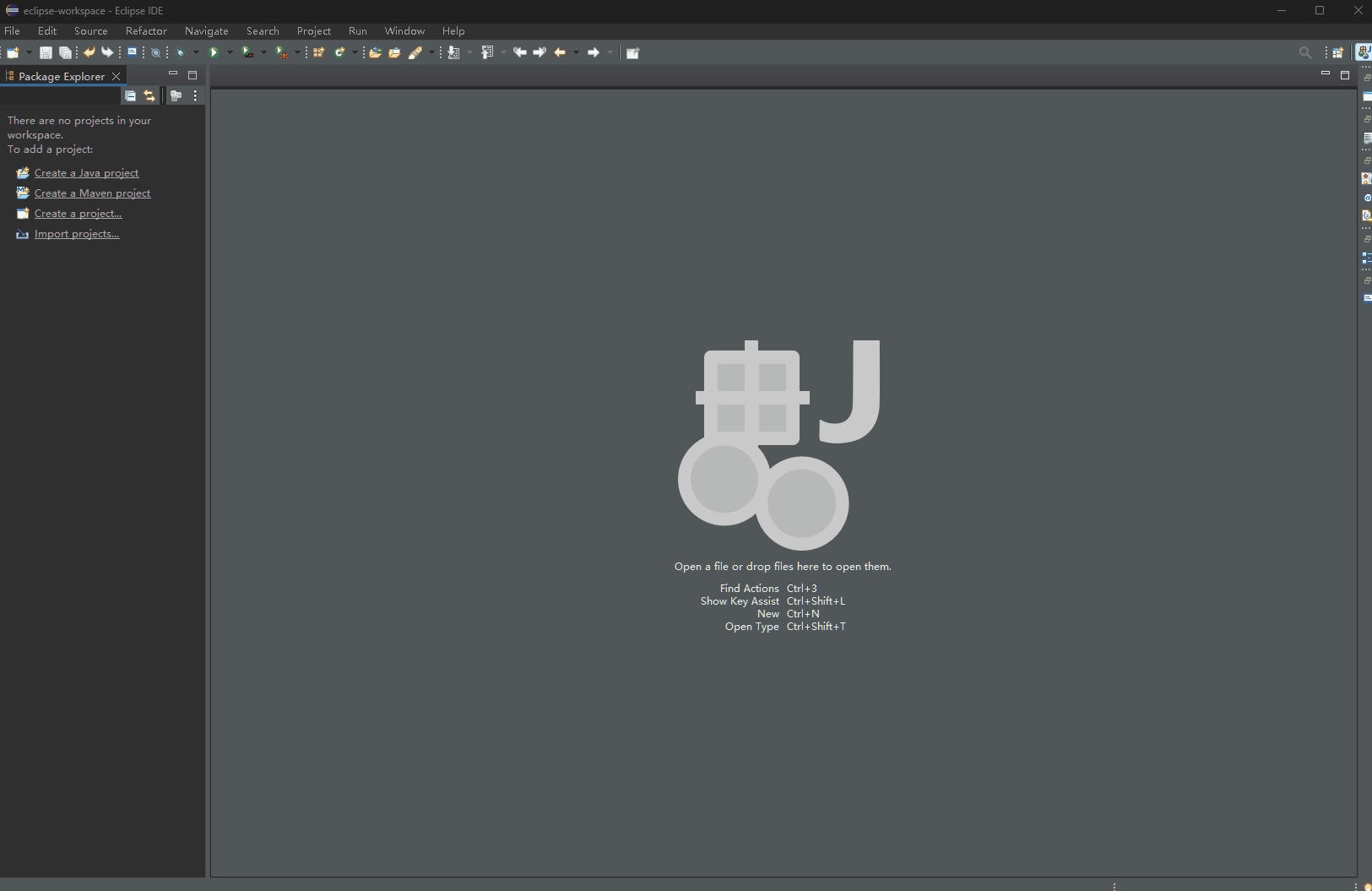The height and width of the screenshot is (891, 1372).
Task: Navigate Forward with the right arrow icon
Action: [x=594, y=52]
